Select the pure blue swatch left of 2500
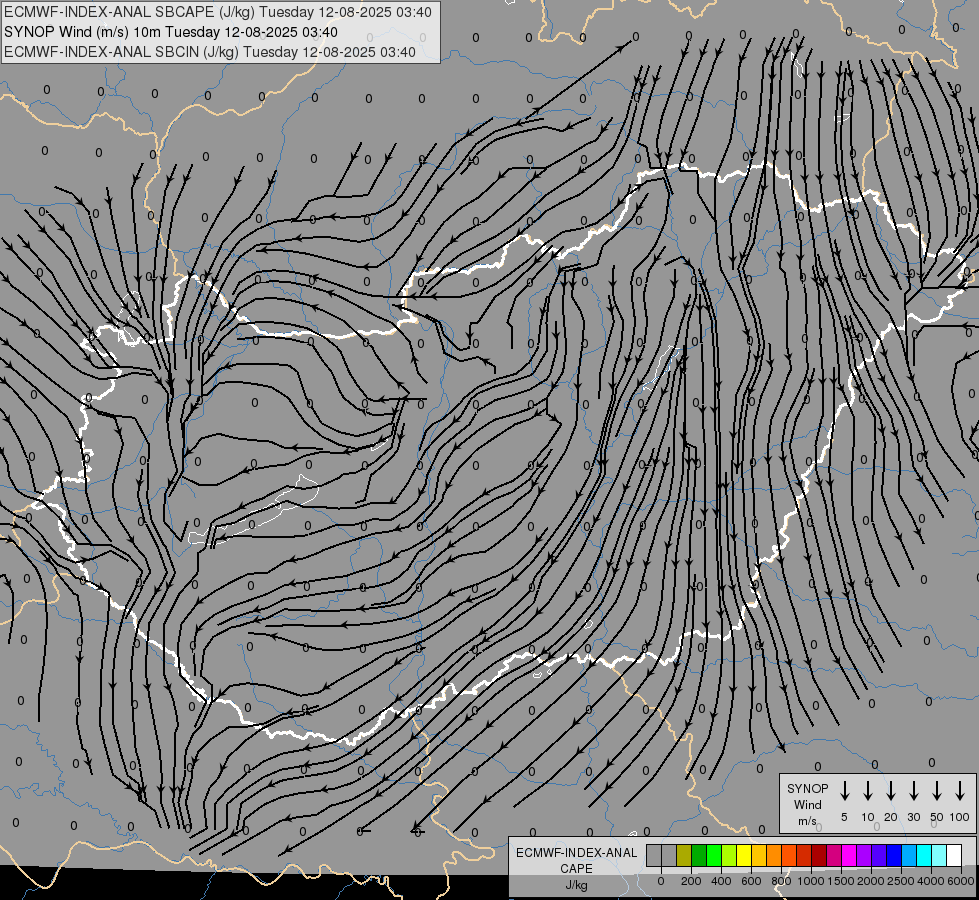This screenshot has height=900, width=979. pyautogui.click(x=894, y=855)
